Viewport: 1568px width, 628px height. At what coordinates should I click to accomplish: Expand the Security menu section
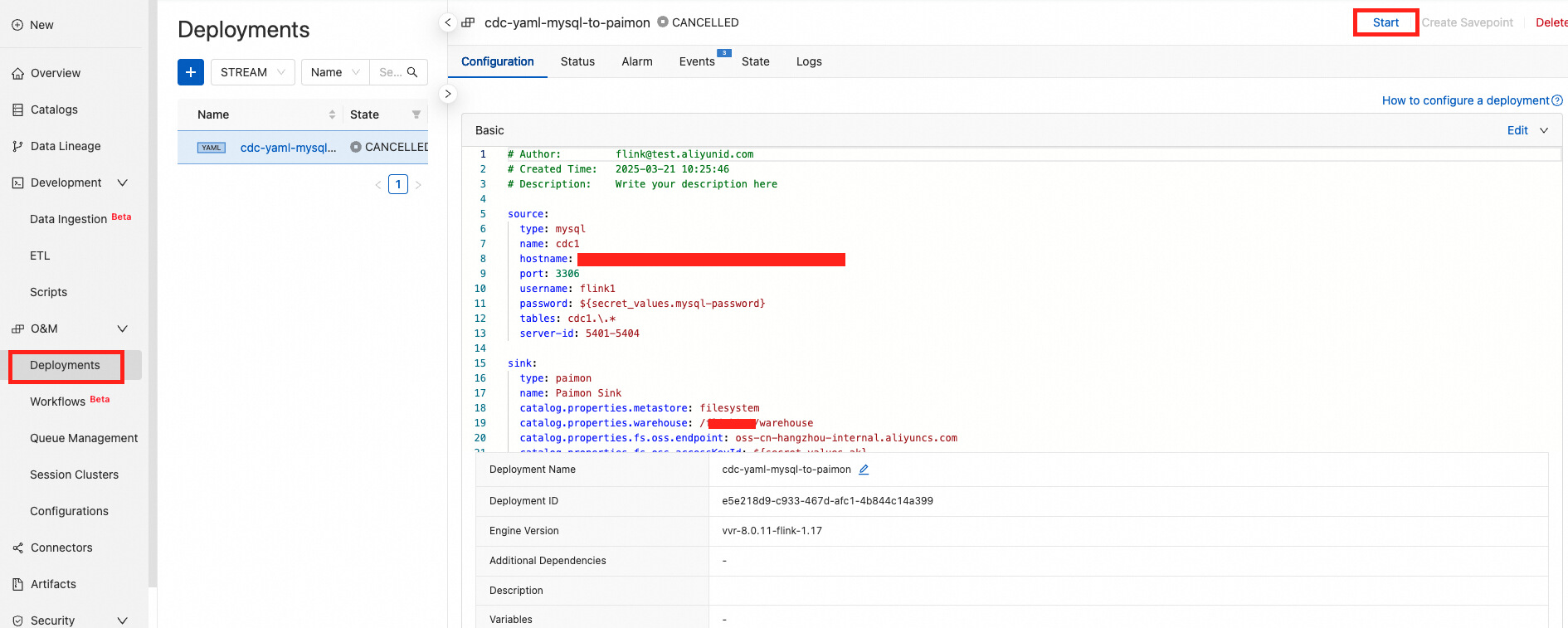pos(123,621)
